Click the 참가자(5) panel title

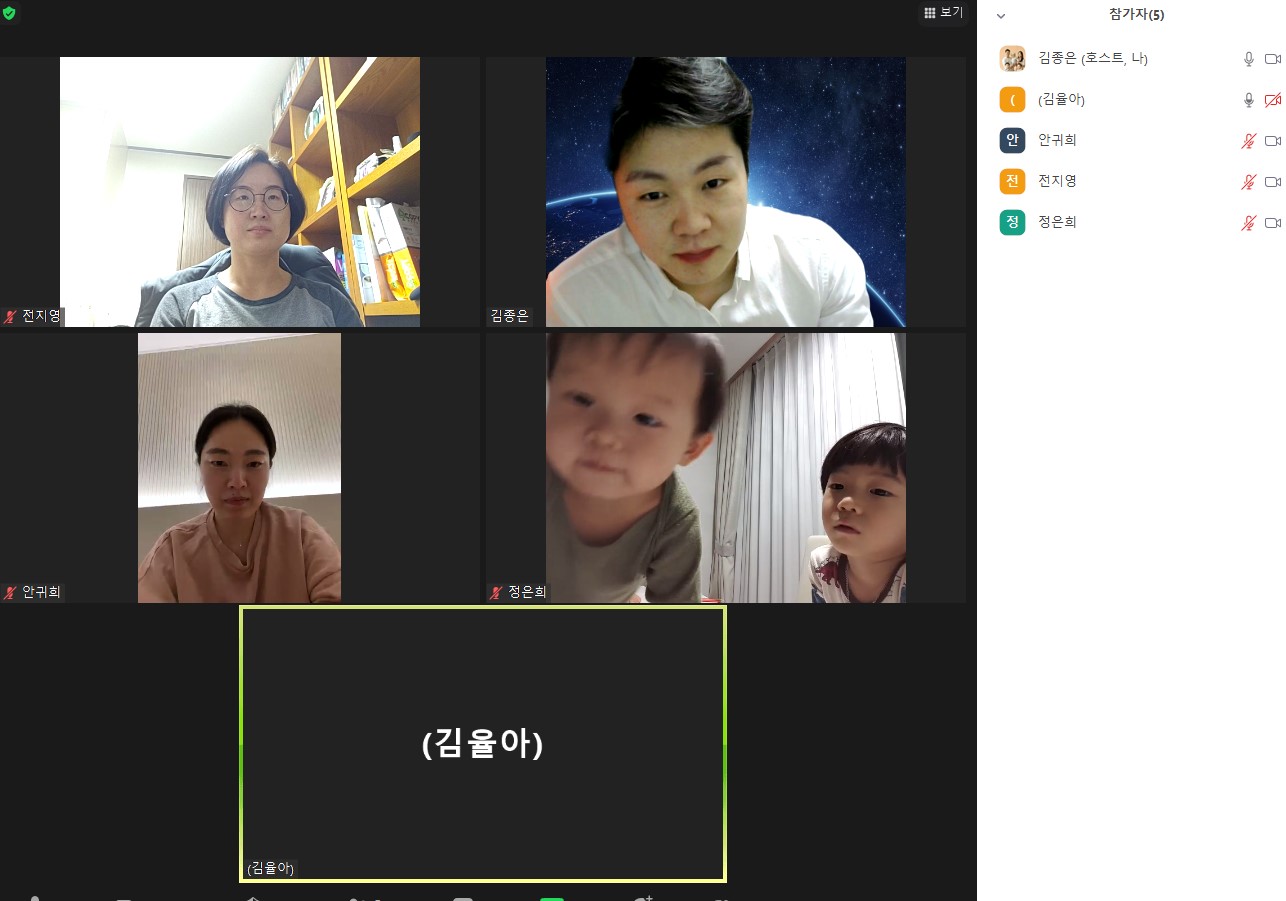click(x=1136, y=15)
